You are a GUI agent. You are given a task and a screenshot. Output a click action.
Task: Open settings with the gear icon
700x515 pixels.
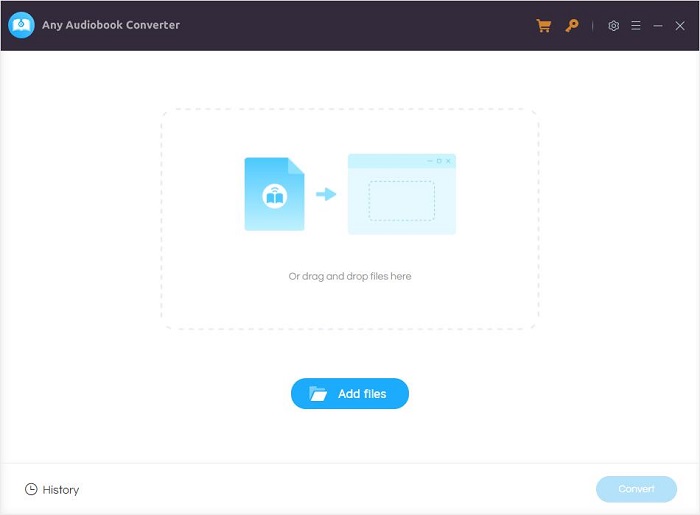613,26
